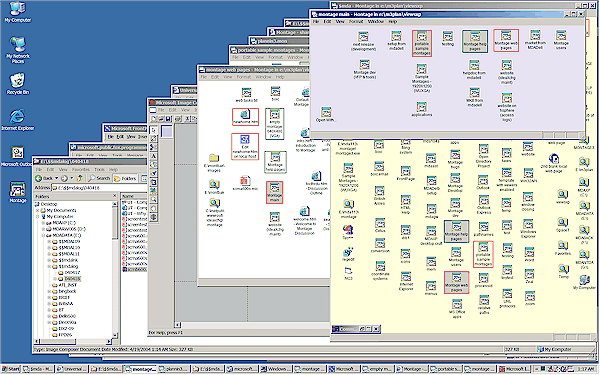Open '2nd blank local web page' icon

tap(553, 162)
